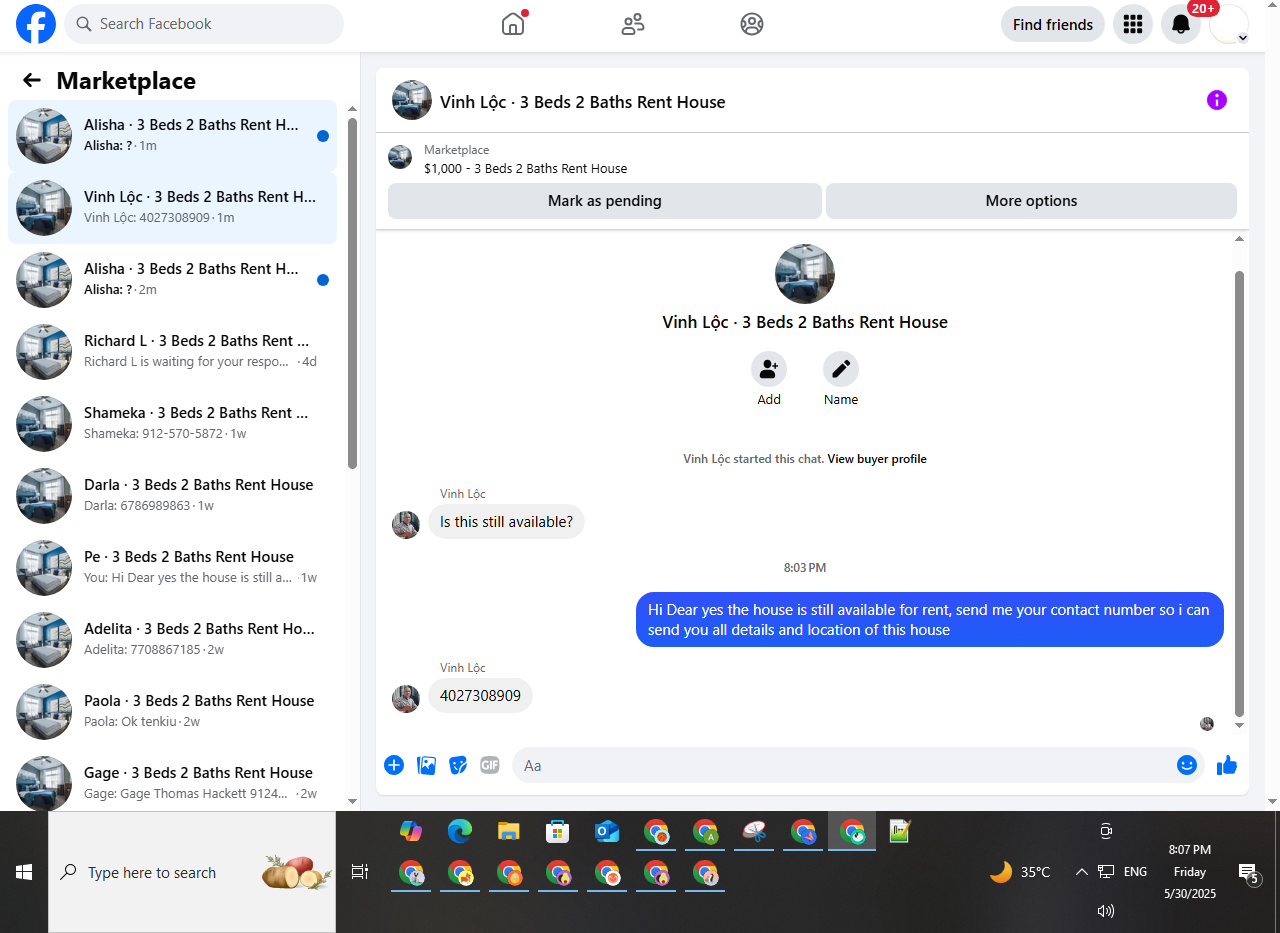1280x933 pixels.
Task: Open conversation information purple info icon
Action: click(x=1217, y=100)
